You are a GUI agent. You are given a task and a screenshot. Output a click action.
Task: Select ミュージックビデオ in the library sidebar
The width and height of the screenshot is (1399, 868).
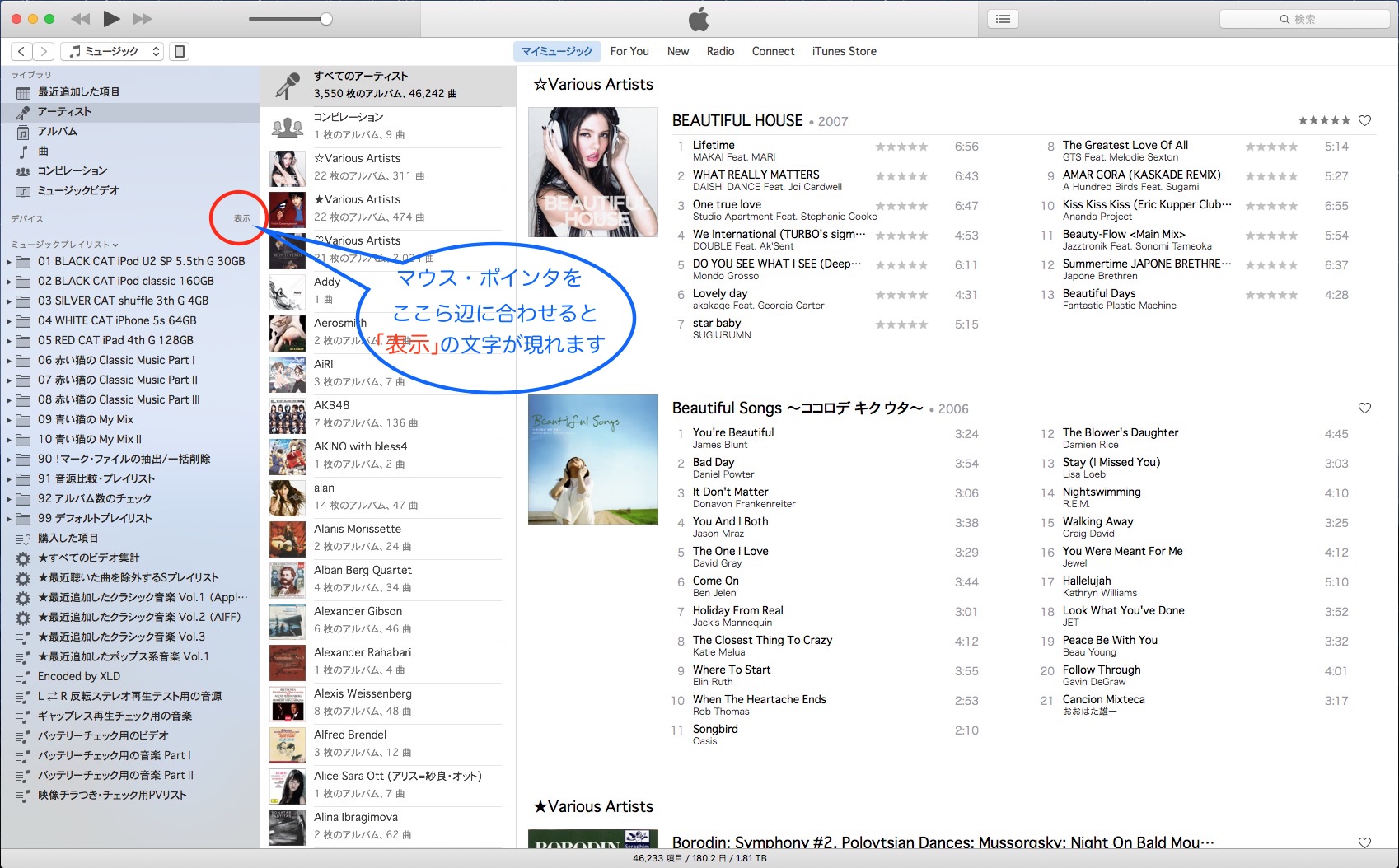pos(130,191)
